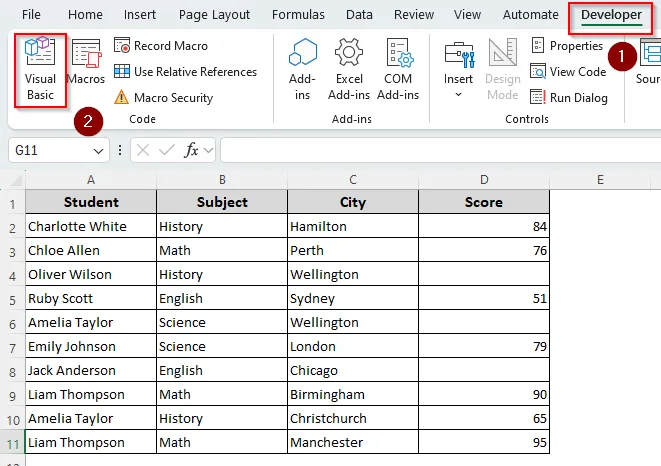Select the Hamilton city cell
The height and width of the screenshot is (466, 661).
353,226
